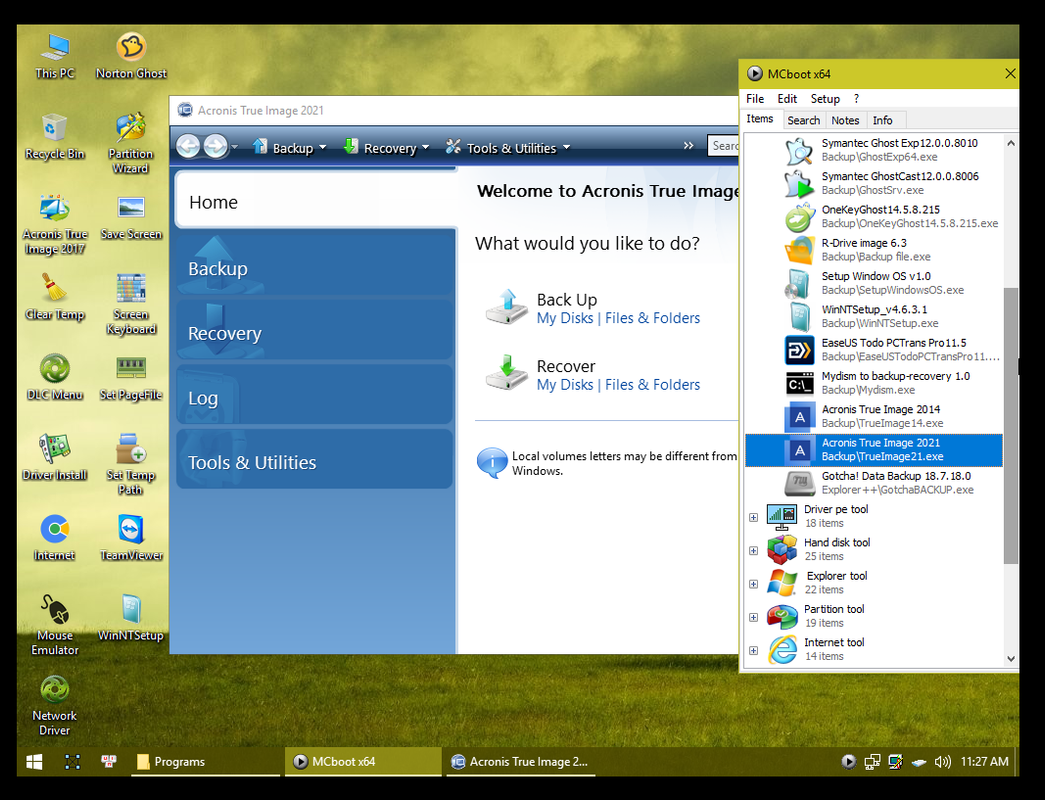Expand the Partition tool group
This screenshot has width=1045, height=800.
point(753,617)
